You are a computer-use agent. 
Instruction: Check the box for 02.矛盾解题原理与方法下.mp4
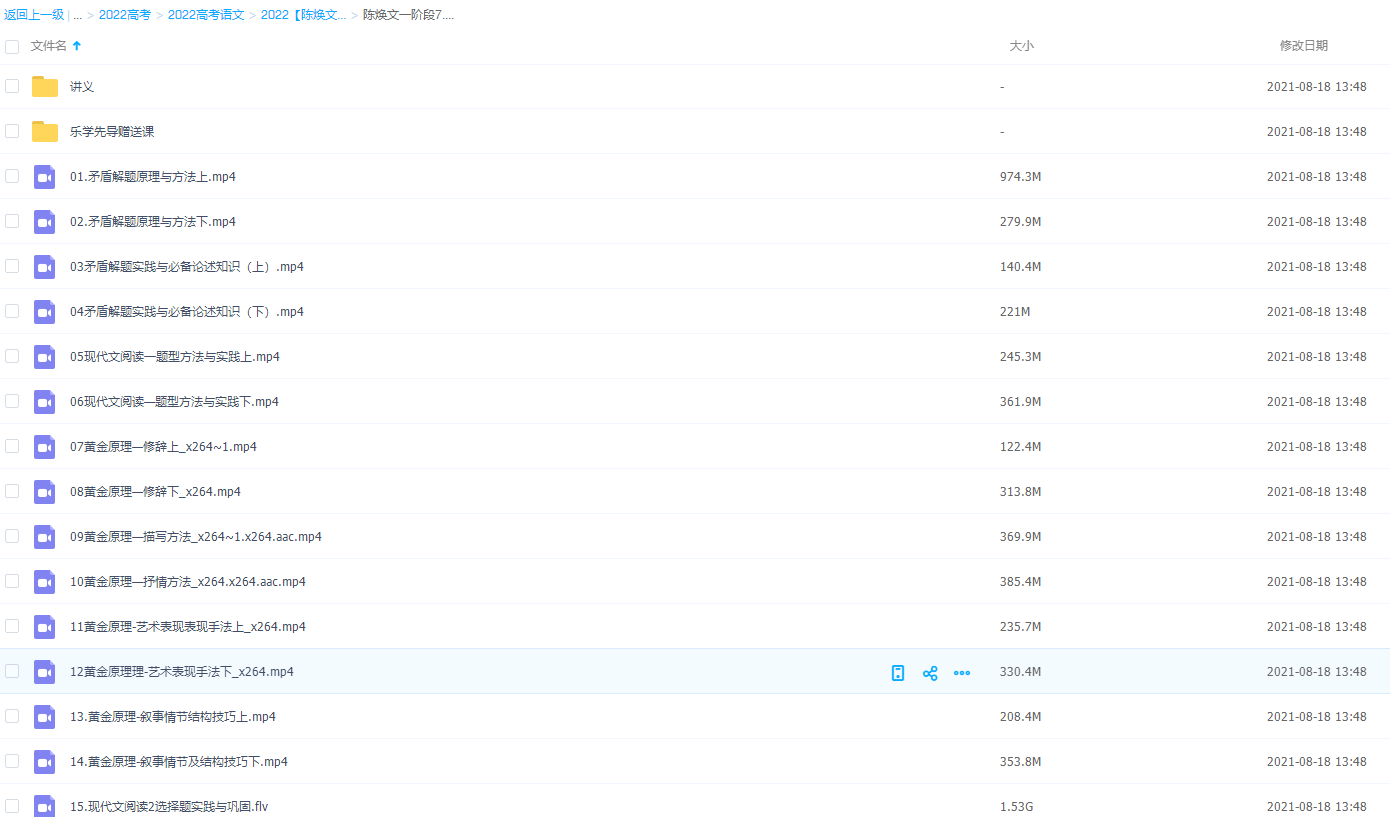point(12,221)
